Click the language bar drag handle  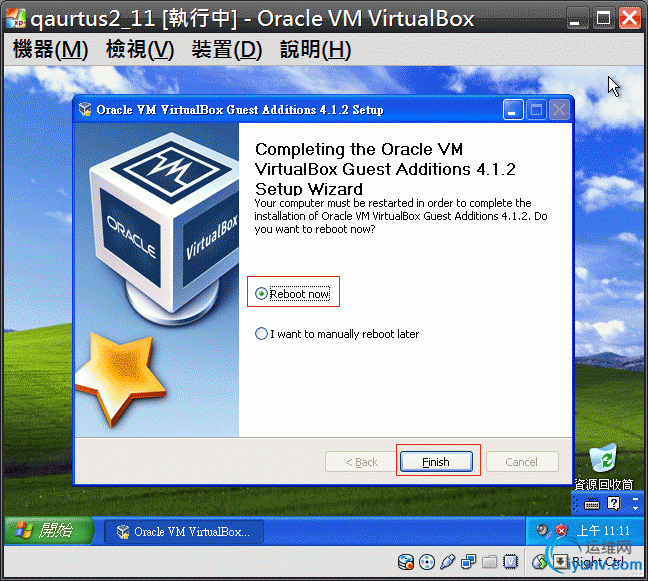coord(576,504)
